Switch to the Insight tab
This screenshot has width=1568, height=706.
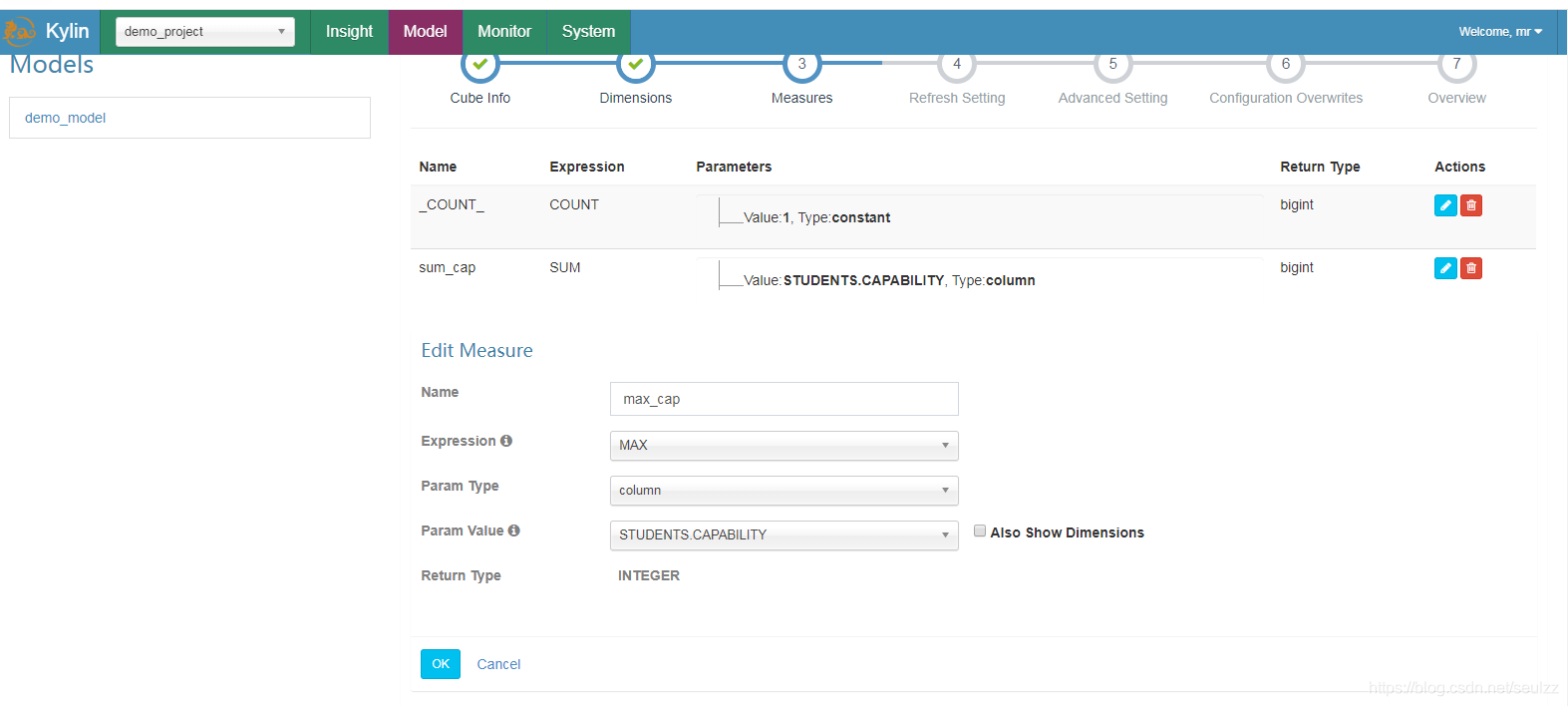point(349,32)
